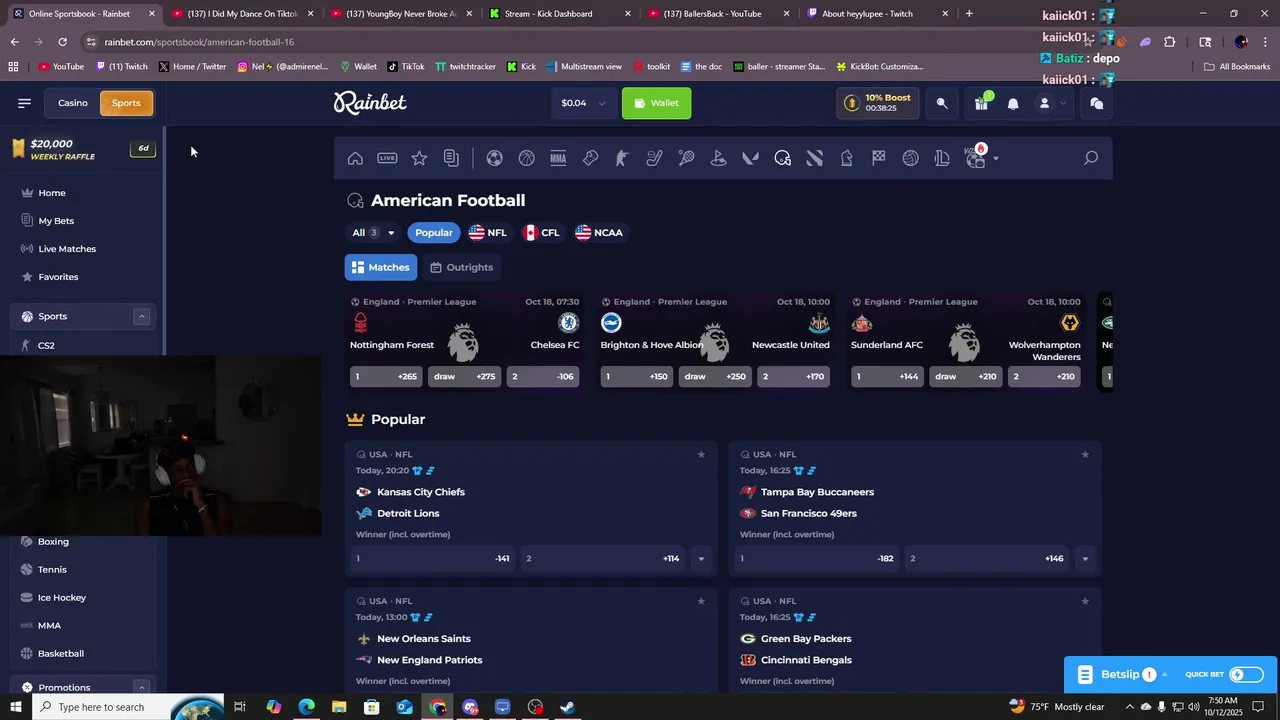Collapse the Promotions sidebar section
The width and height of the screenshot is (1280, 720).
[x=141, y=687]
